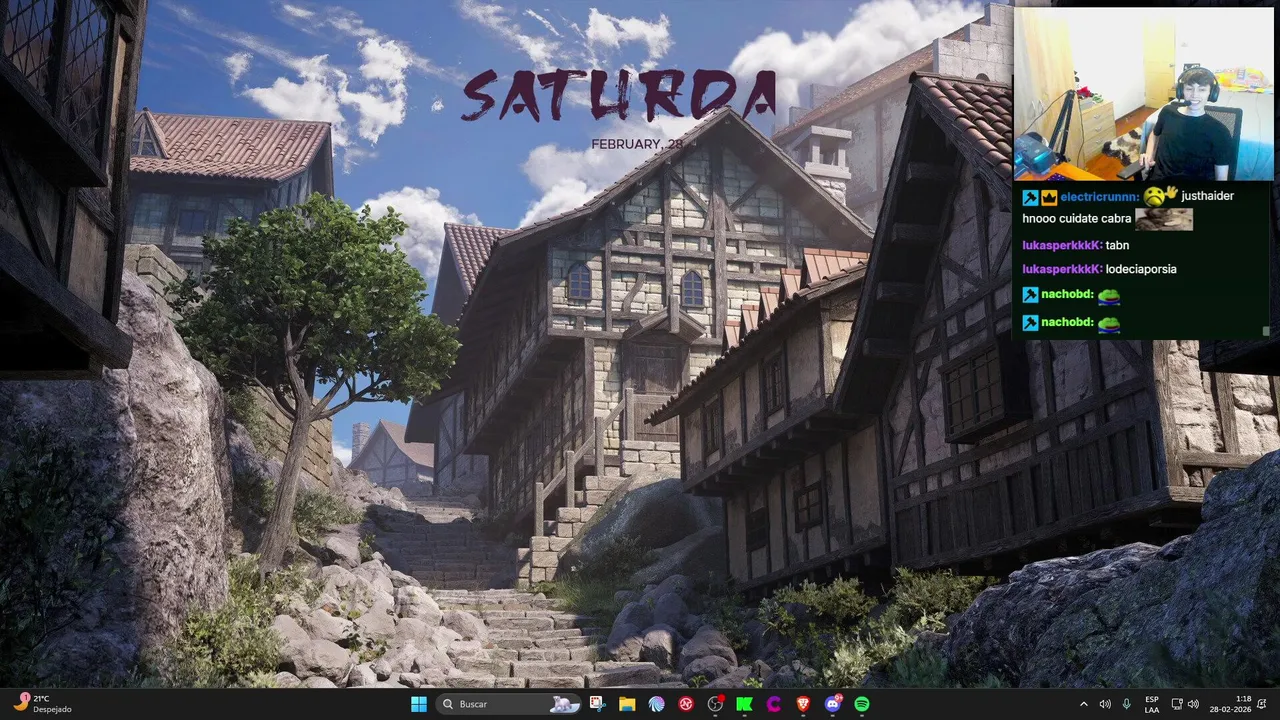Click the volume icon beside network icon
The image size is (1280, 720).
tap(1194, 704)
